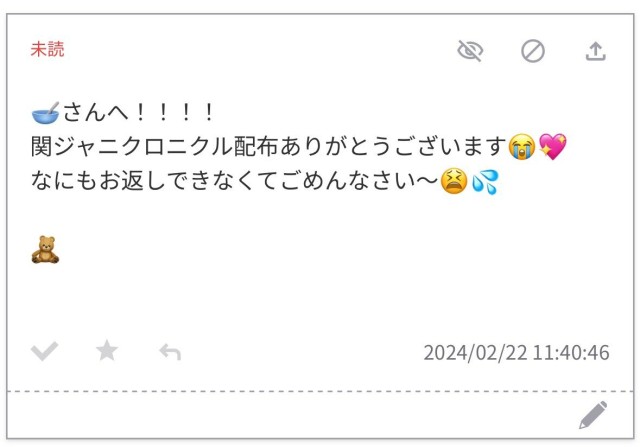This screenshot has height=447, width=640.
Task: Share the message via the upload arrow icon
Action: pyautogui.click(x=596, y=51)
